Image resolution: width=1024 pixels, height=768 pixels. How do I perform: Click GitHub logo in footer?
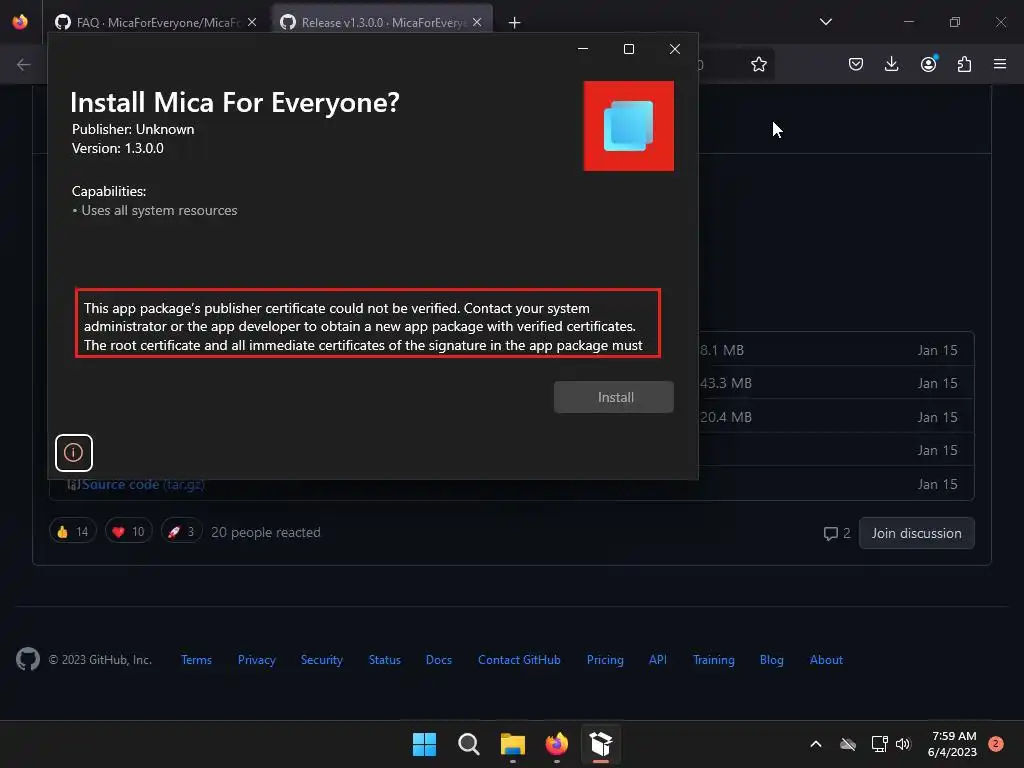coord(27,660)
